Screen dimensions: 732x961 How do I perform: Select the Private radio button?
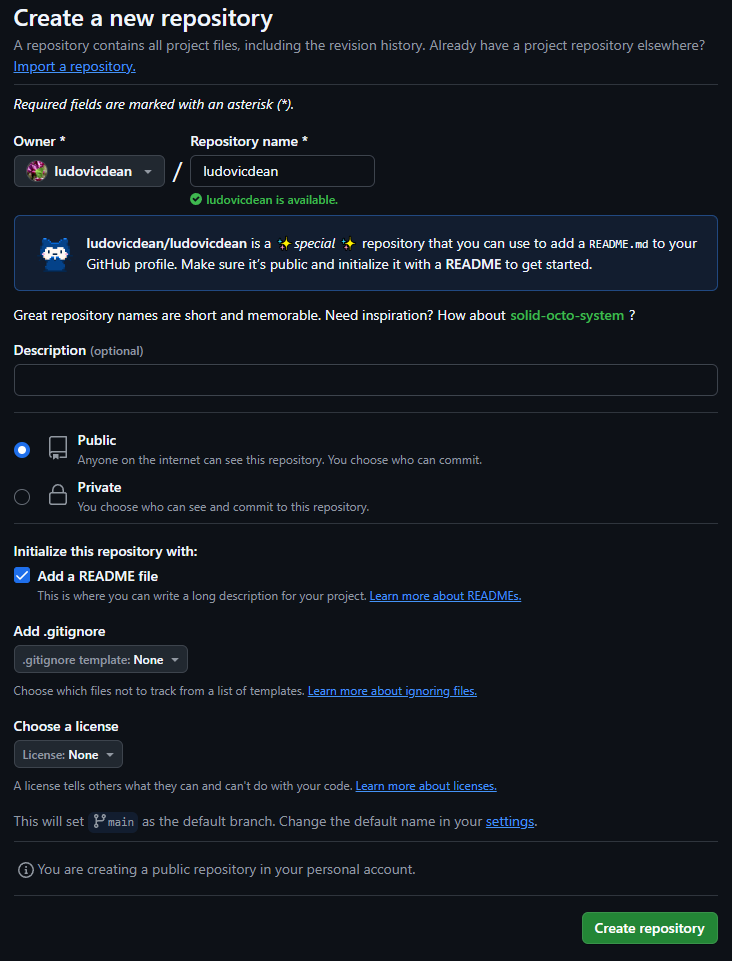point(22,496)
